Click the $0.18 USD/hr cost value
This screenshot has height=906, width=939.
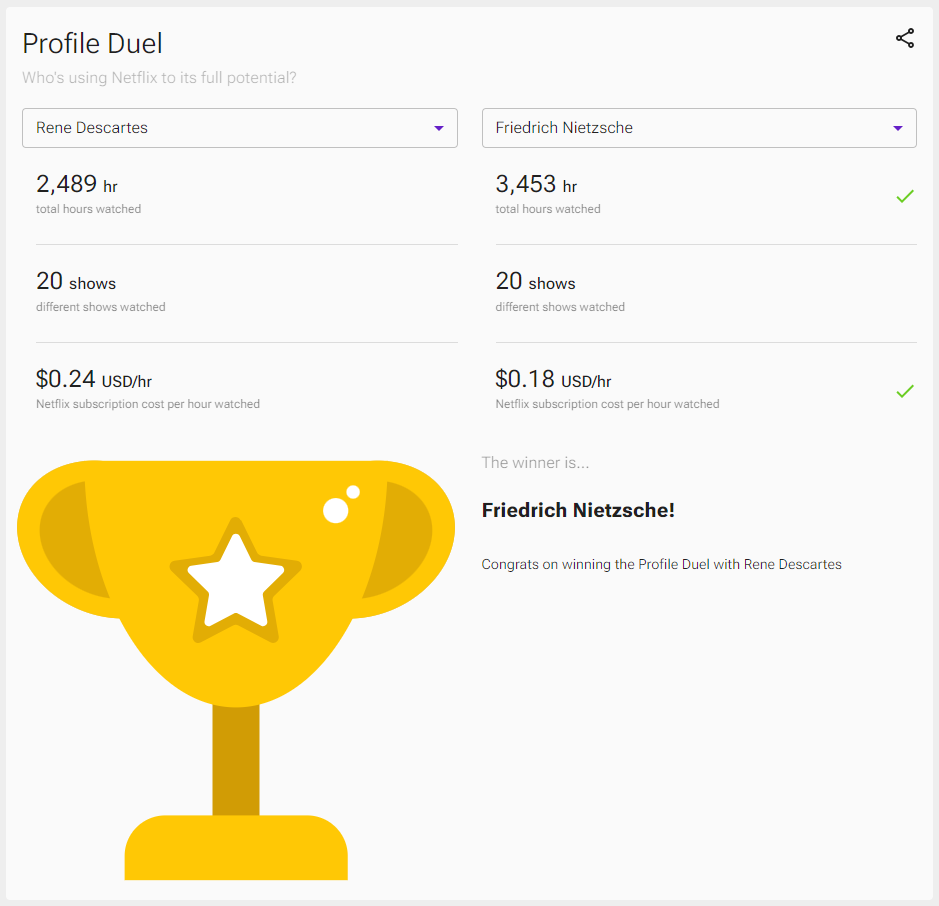pos(553,379)
